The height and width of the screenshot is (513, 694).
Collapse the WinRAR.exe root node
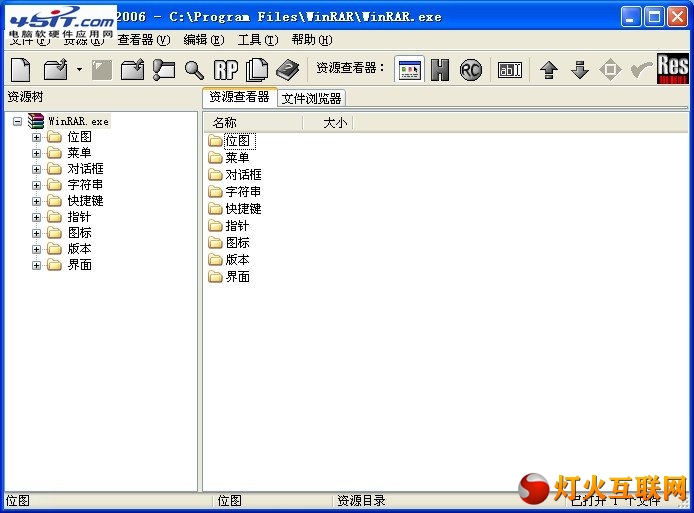pos(17,121)
